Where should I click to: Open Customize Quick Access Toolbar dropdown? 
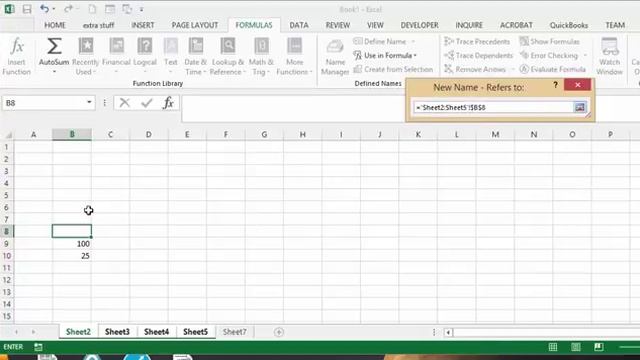tap(142, 9)
